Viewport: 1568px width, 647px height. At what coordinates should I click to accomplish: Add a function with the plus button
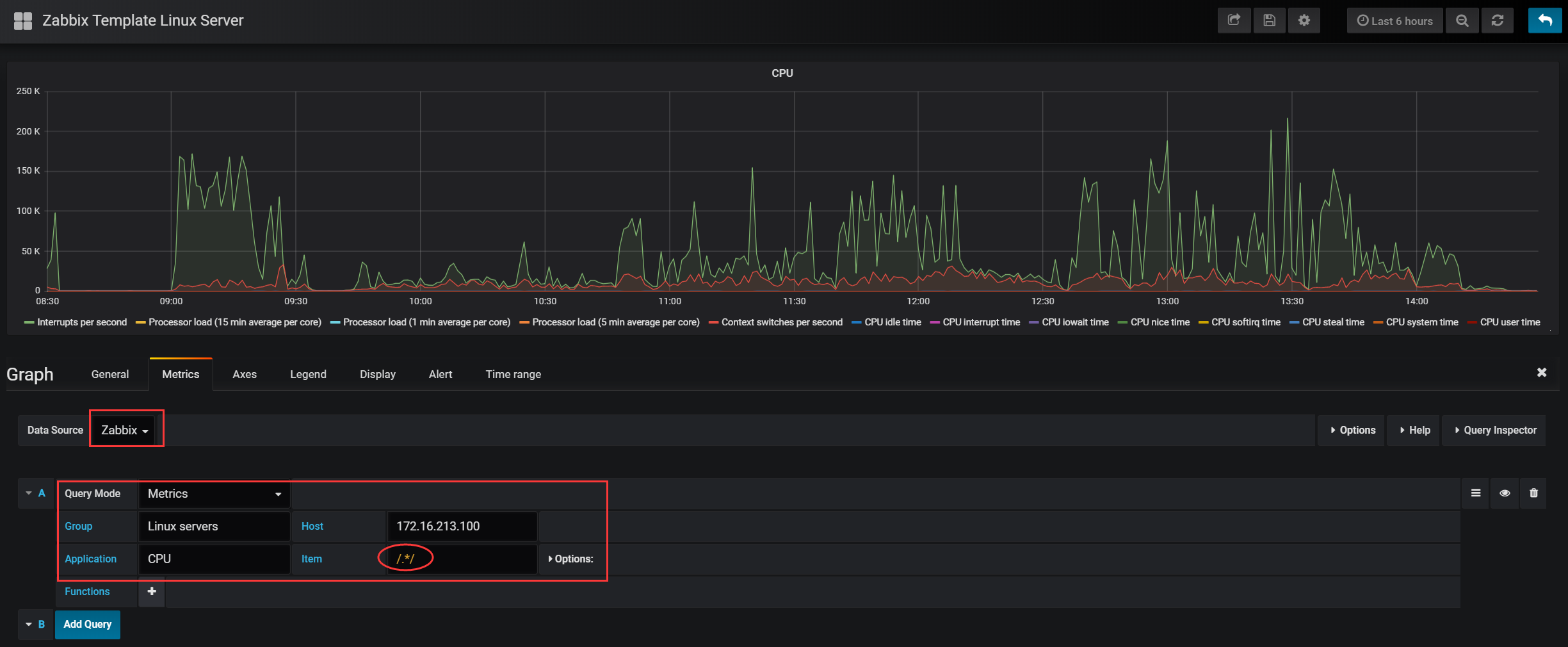pyautogui.click(x=152, y=591)
